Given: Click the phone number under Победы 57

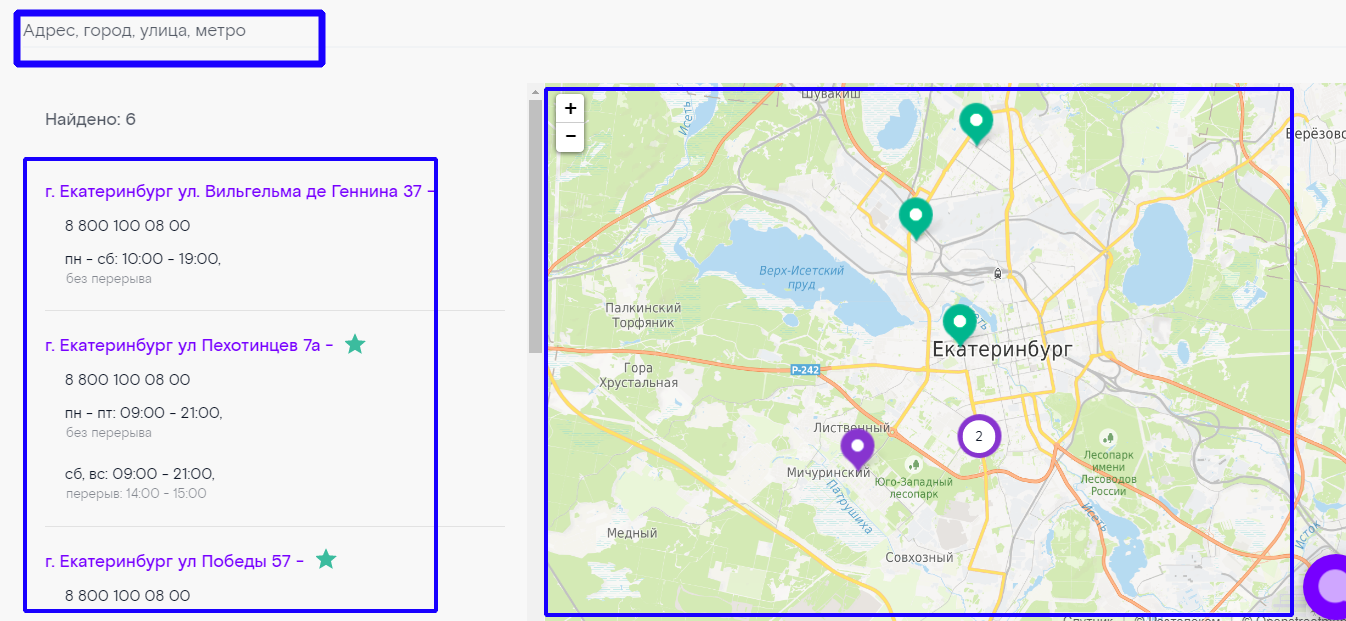Looking at the screenshot, I should point(127,596).
